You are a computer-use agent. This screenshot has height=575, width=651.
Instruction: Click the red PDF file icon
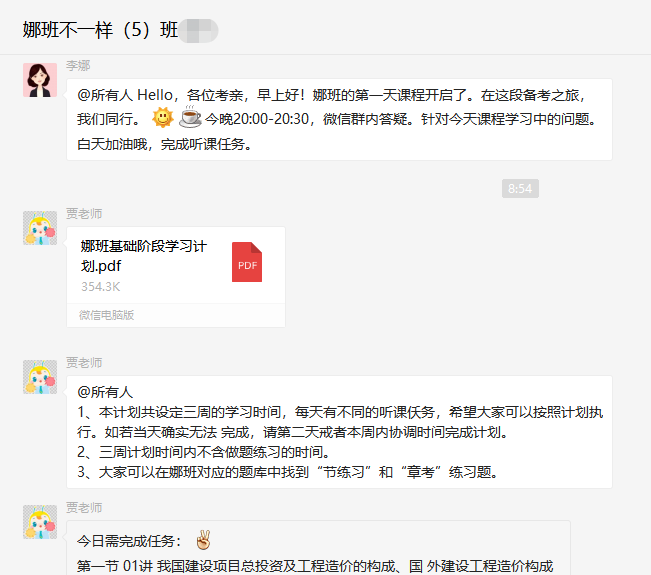(247, 262)
